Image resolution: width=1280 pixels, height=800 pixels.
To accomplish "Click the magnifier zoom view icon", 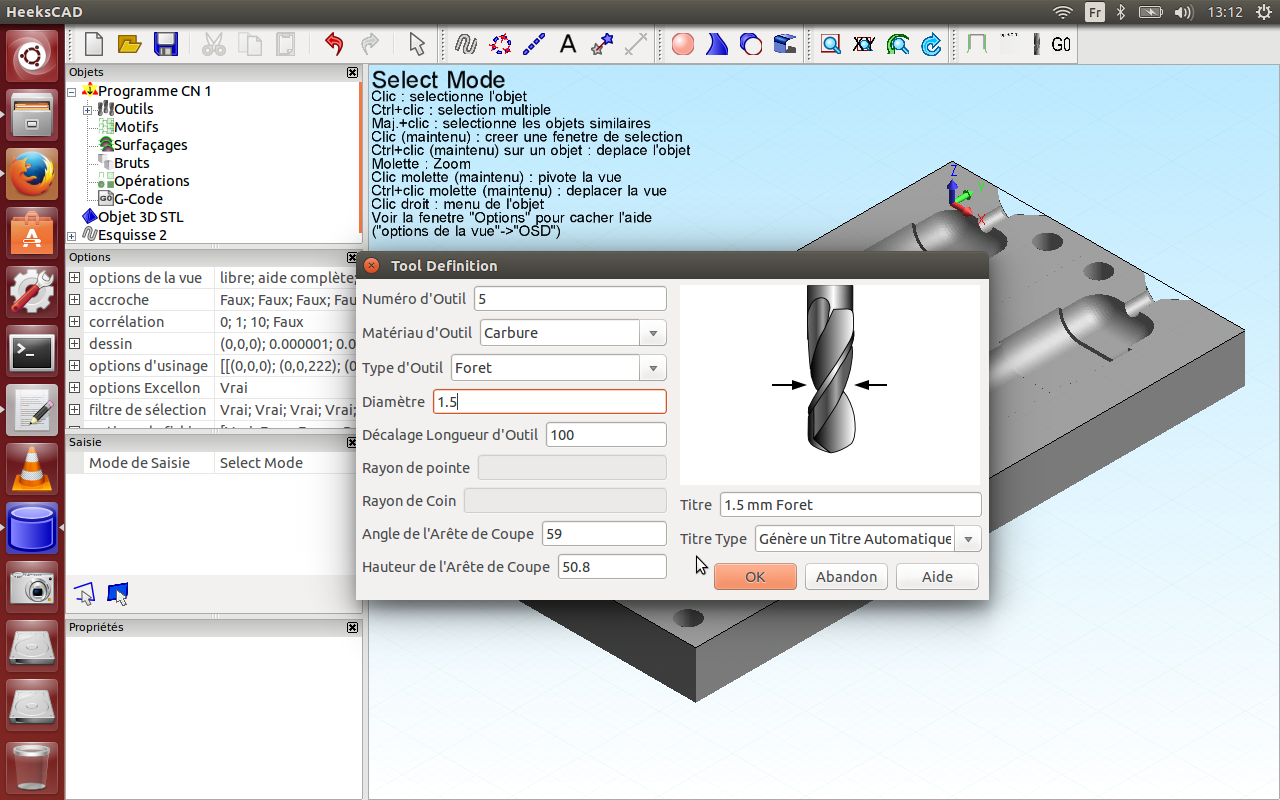I will tap(830, 44).
